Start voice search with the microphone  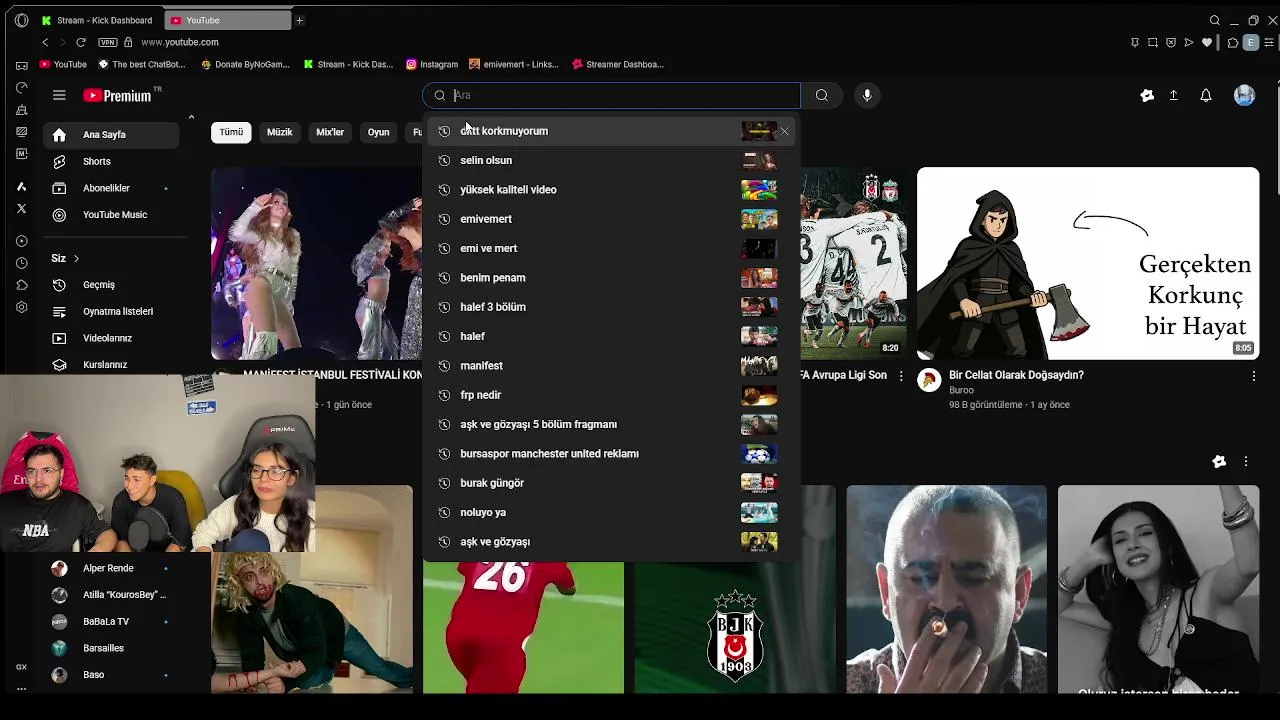[x=867, y=95]
